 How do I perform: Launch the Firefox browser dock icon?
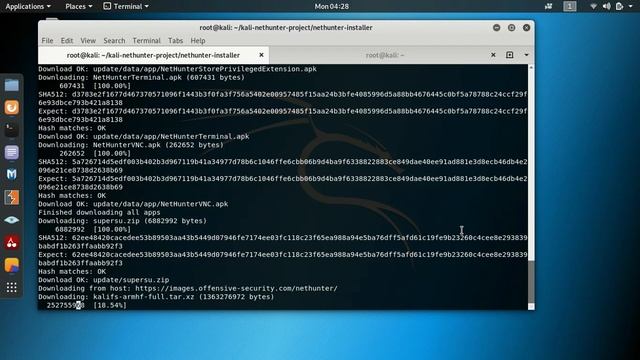[x=11, y=107]
